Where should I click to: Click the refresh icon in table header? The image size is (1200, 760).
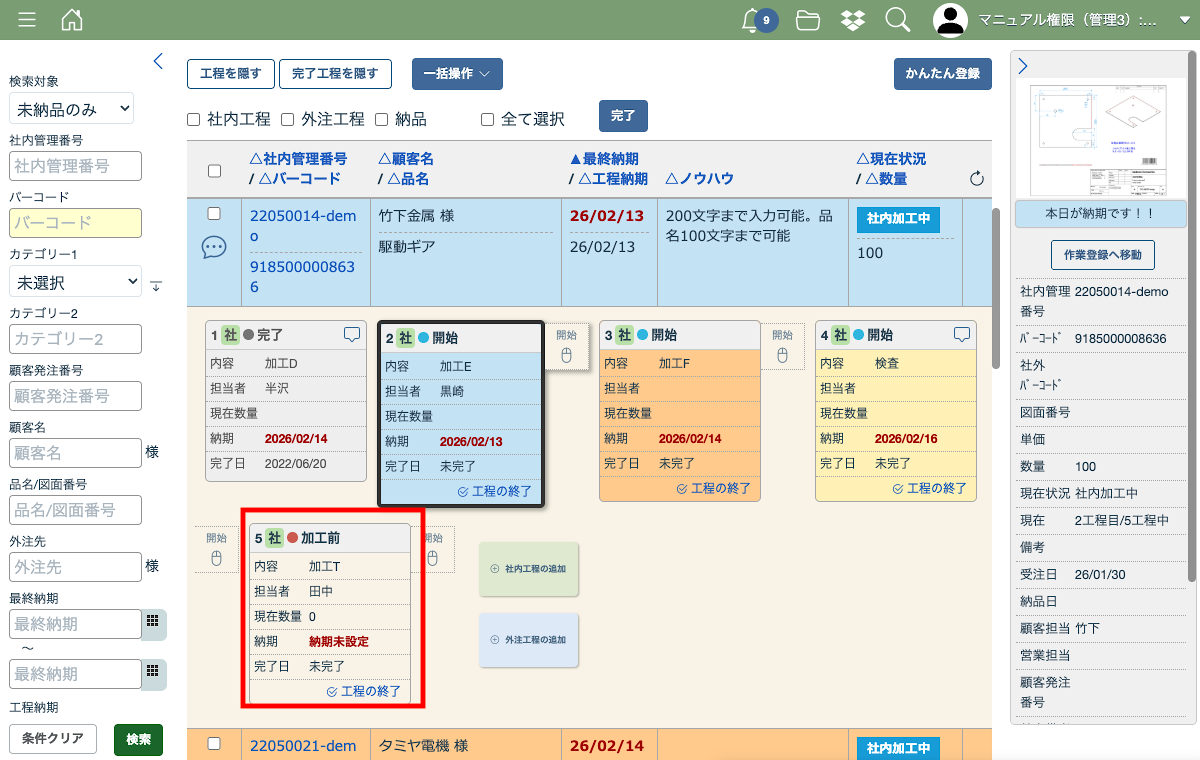[977, 179]
